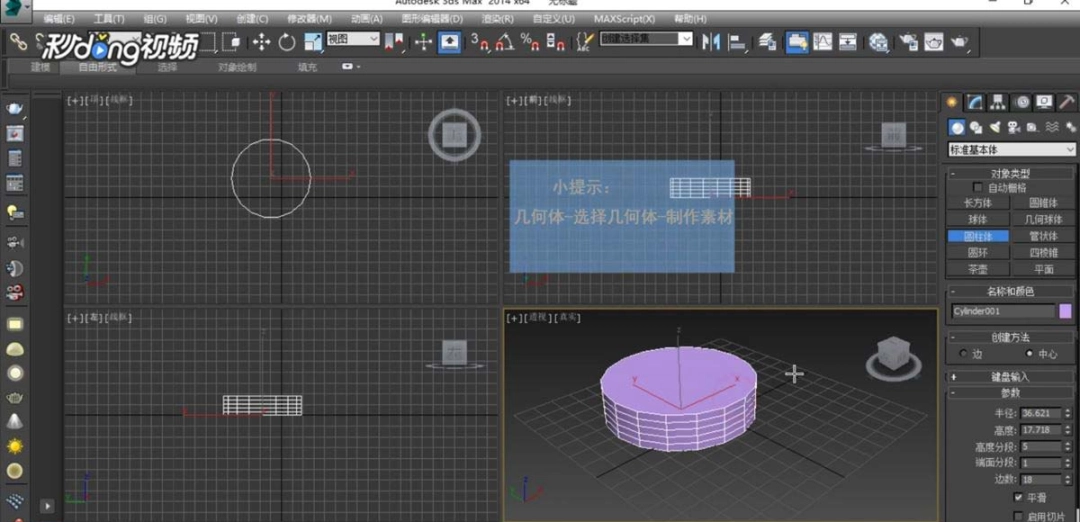Toggle angle snap icon
The height and width of the screenshot is (522, 1080).
pos(505,43)
